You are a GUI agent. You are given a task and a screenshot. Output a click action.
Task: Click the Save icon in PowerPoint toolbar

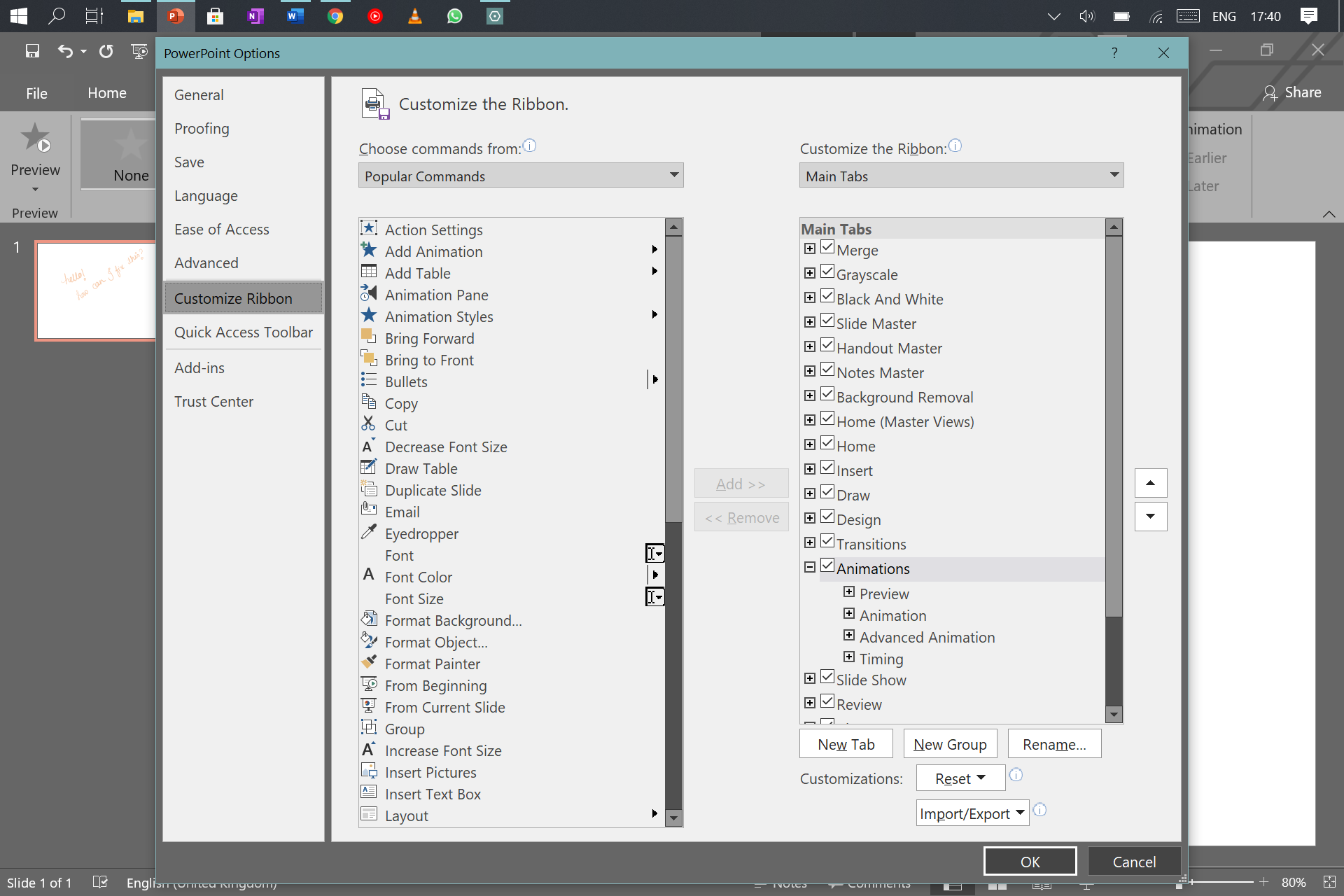(x=32, y=51)
